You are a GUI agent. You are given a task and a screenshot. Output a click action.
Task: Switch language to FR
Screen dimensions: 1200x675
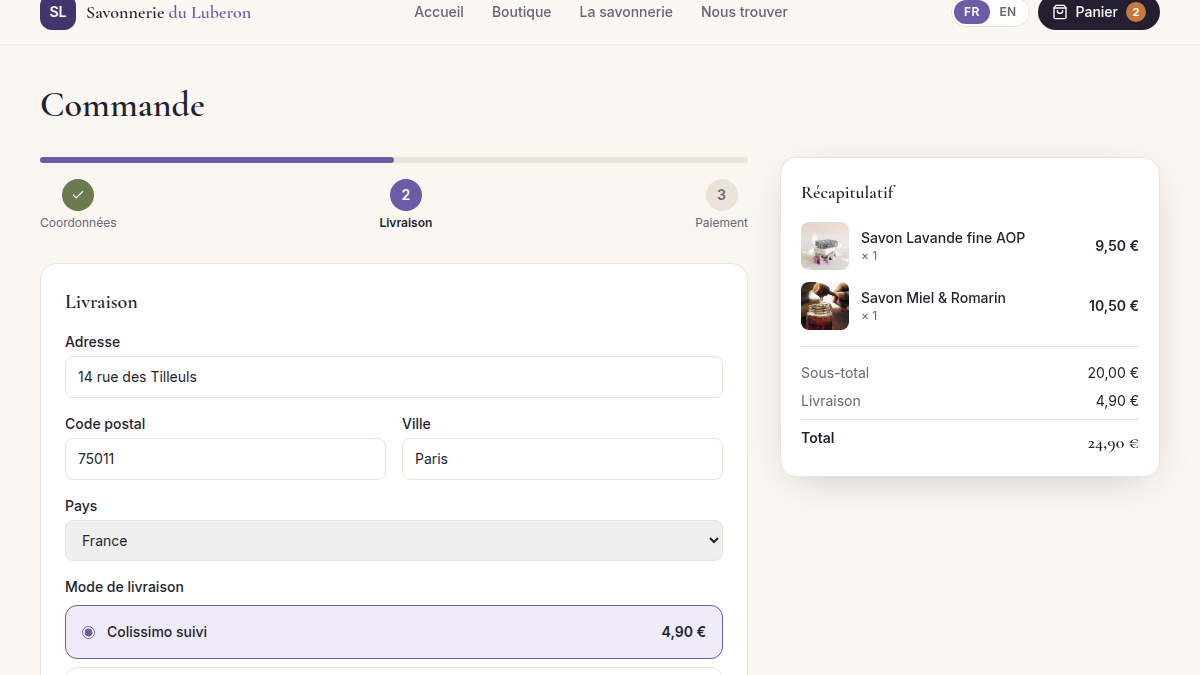point(971,12)
